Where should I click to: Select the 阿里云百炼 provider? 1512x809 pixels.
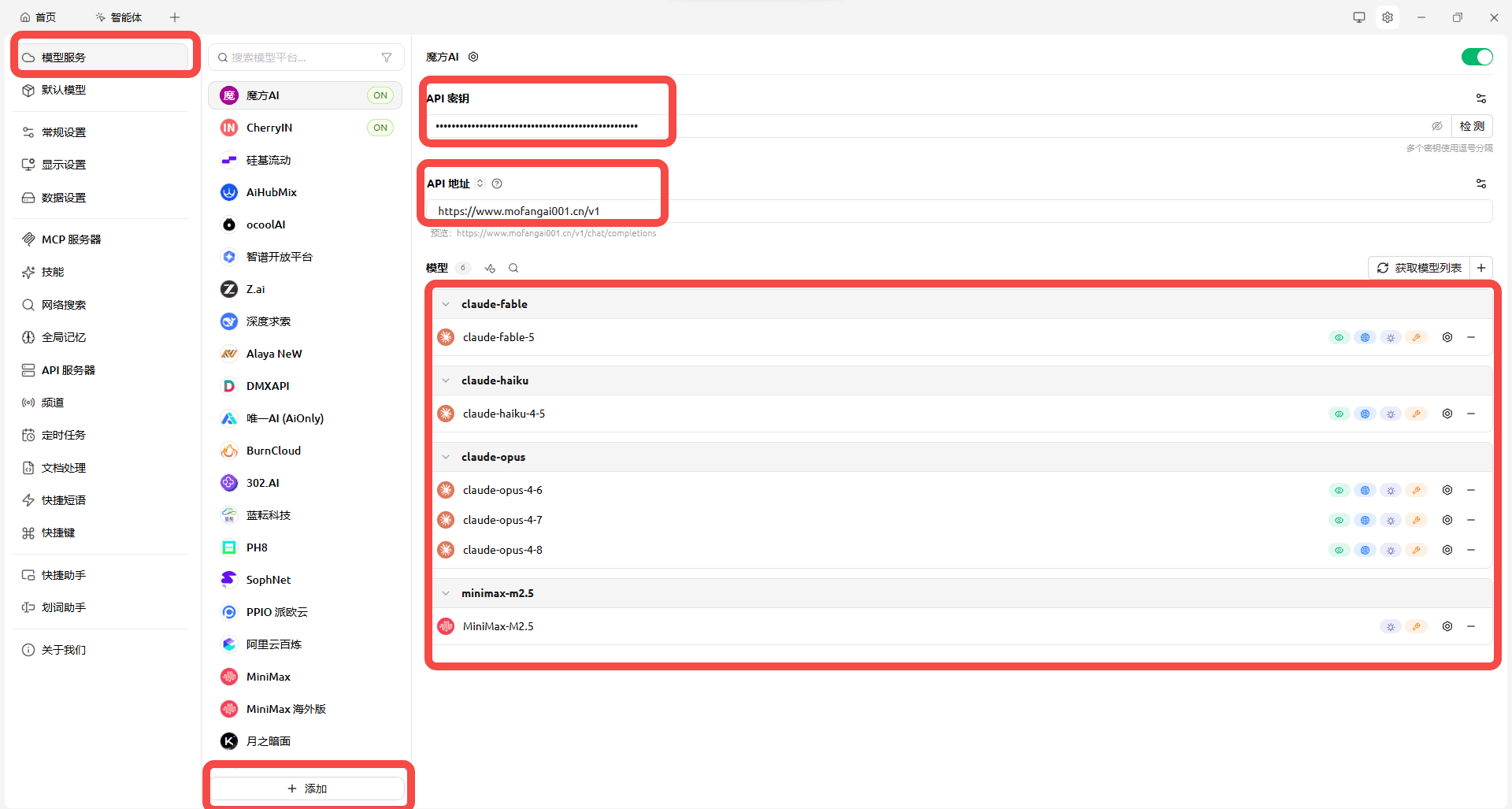pyautogui.click(x=306, y=644)
